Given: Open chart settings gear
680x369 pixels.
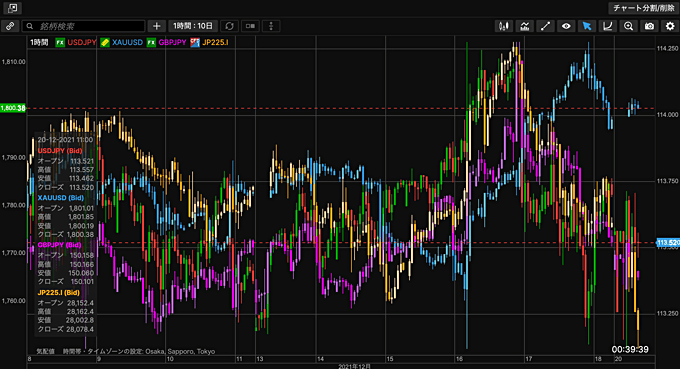Looking at the screenshot, I should tap(670, 26).
